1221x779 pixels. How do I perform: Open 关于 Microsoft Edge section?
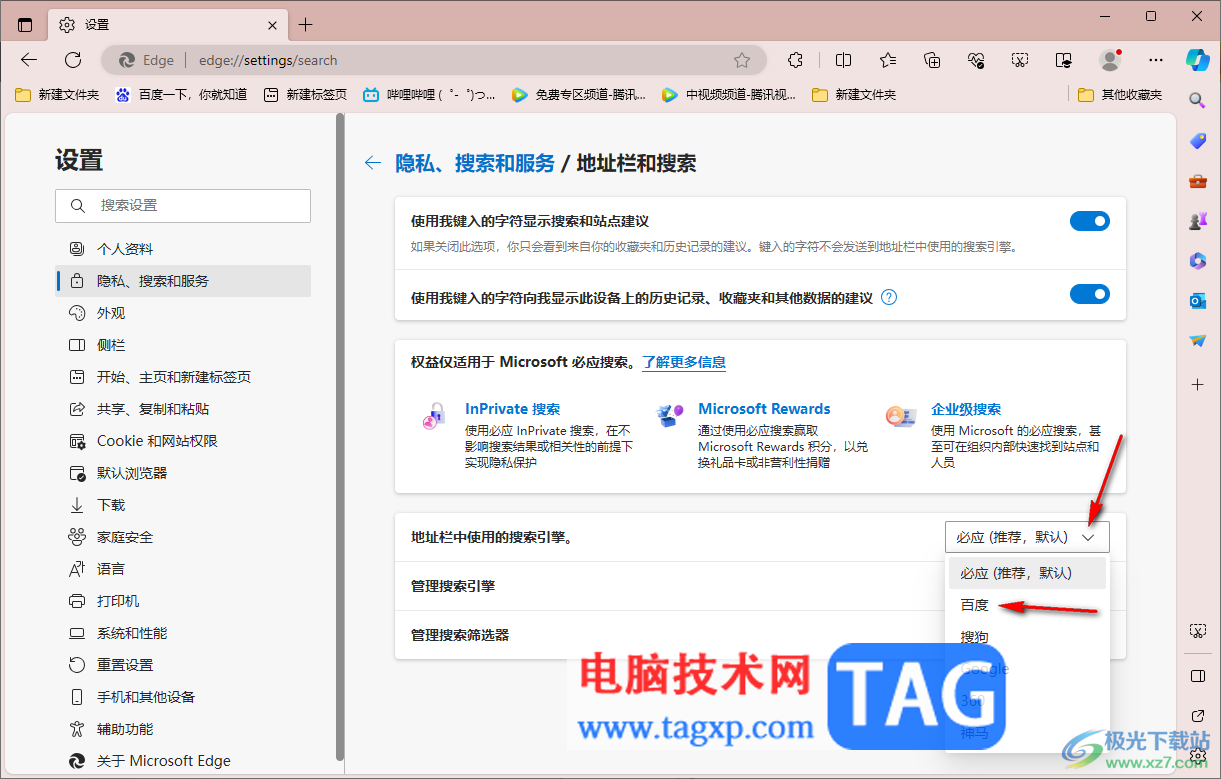point(183,761)
